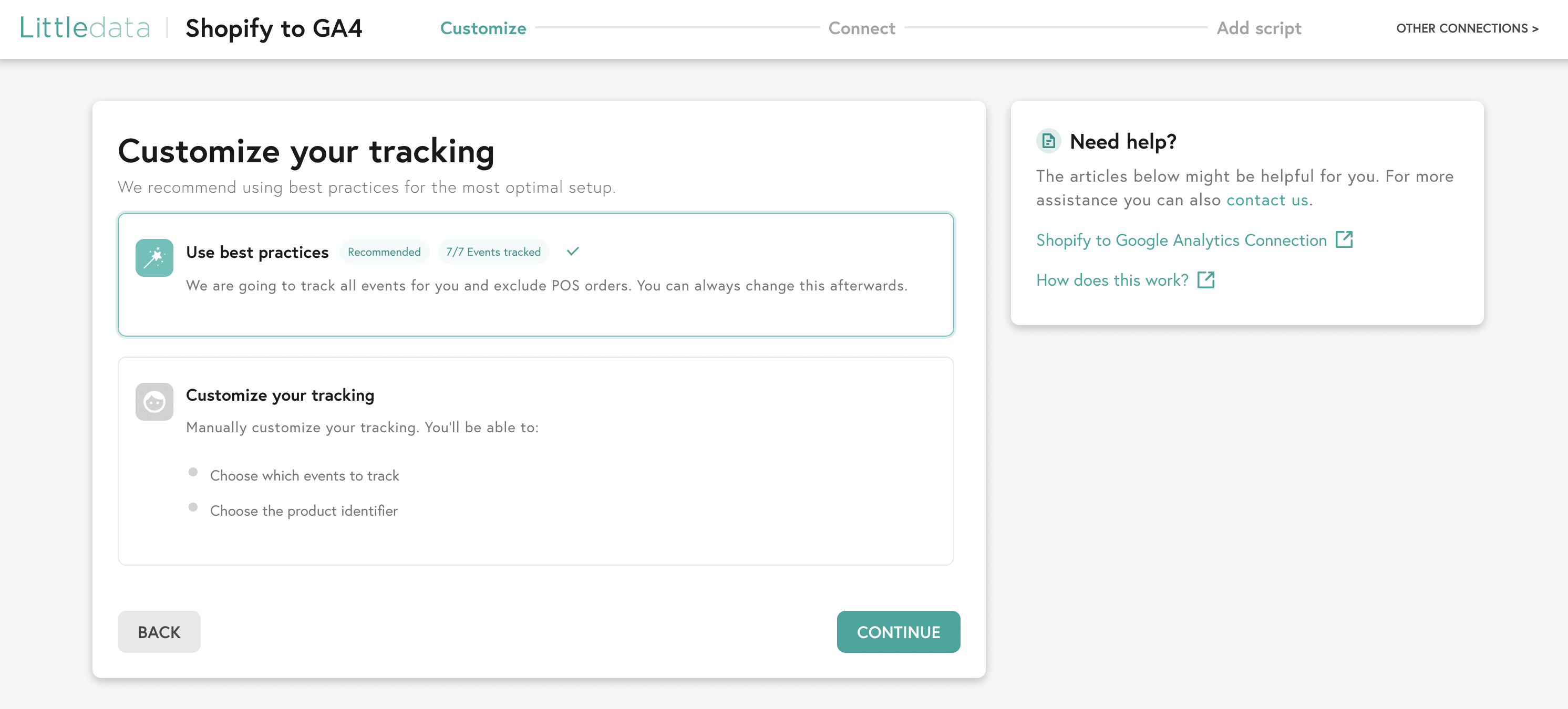The height and width of the screenshot is (709, 1568).
Task: Click 'Manually customize your tracking' text
Action: click(362, 427)
